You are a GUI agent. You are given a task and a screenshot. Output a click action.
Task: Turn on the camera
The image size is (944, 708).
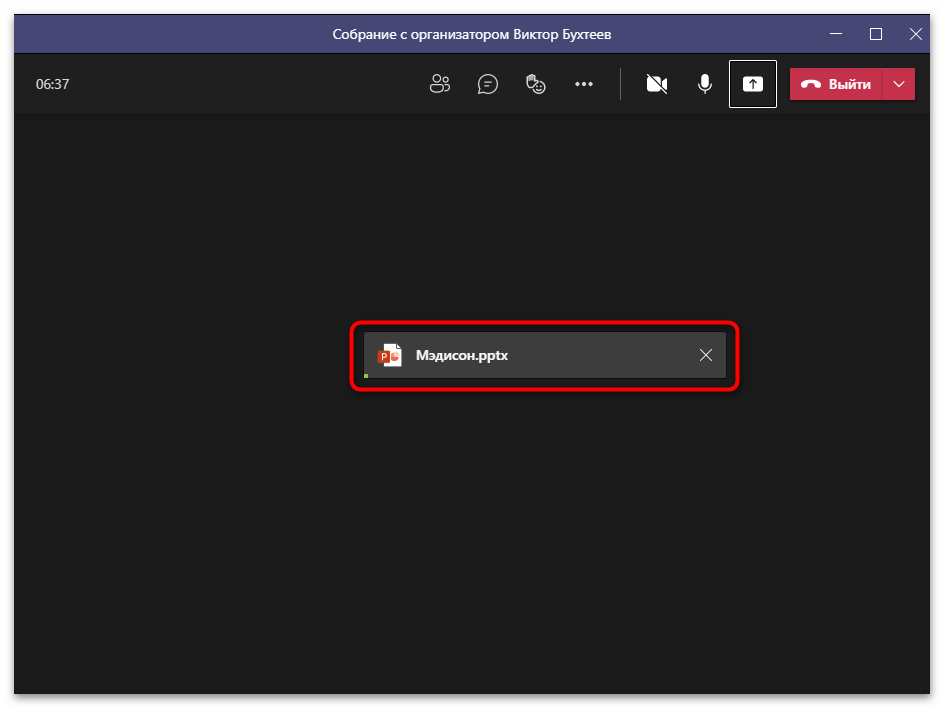click(657, 84)
